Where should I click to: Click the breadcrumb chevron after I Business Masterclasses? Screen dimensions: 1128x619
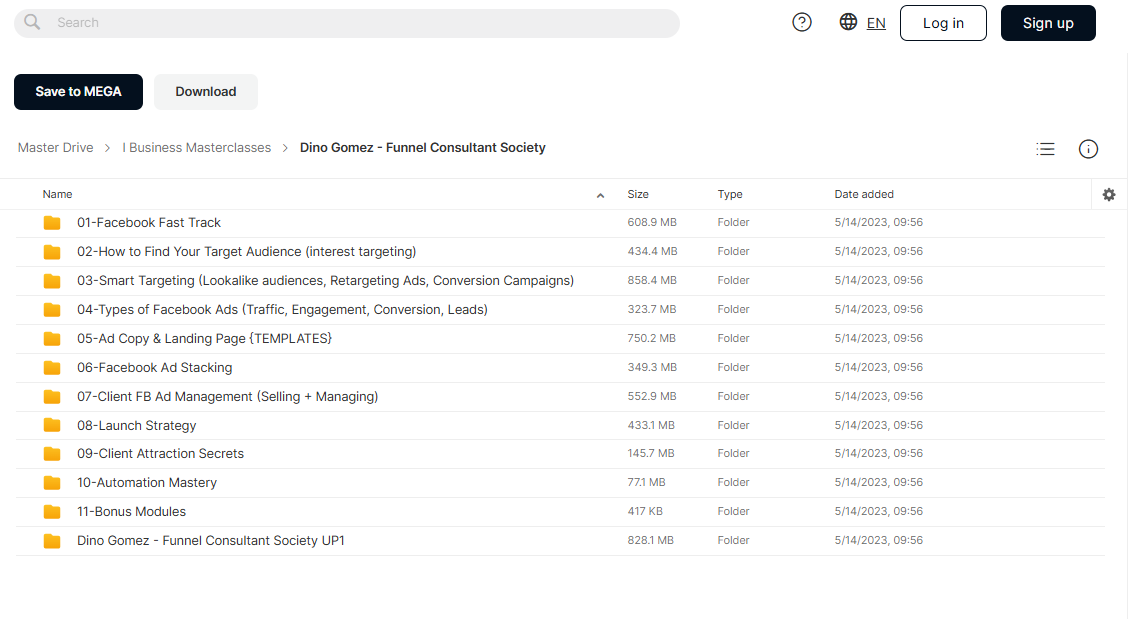click(x=285, y=148)
